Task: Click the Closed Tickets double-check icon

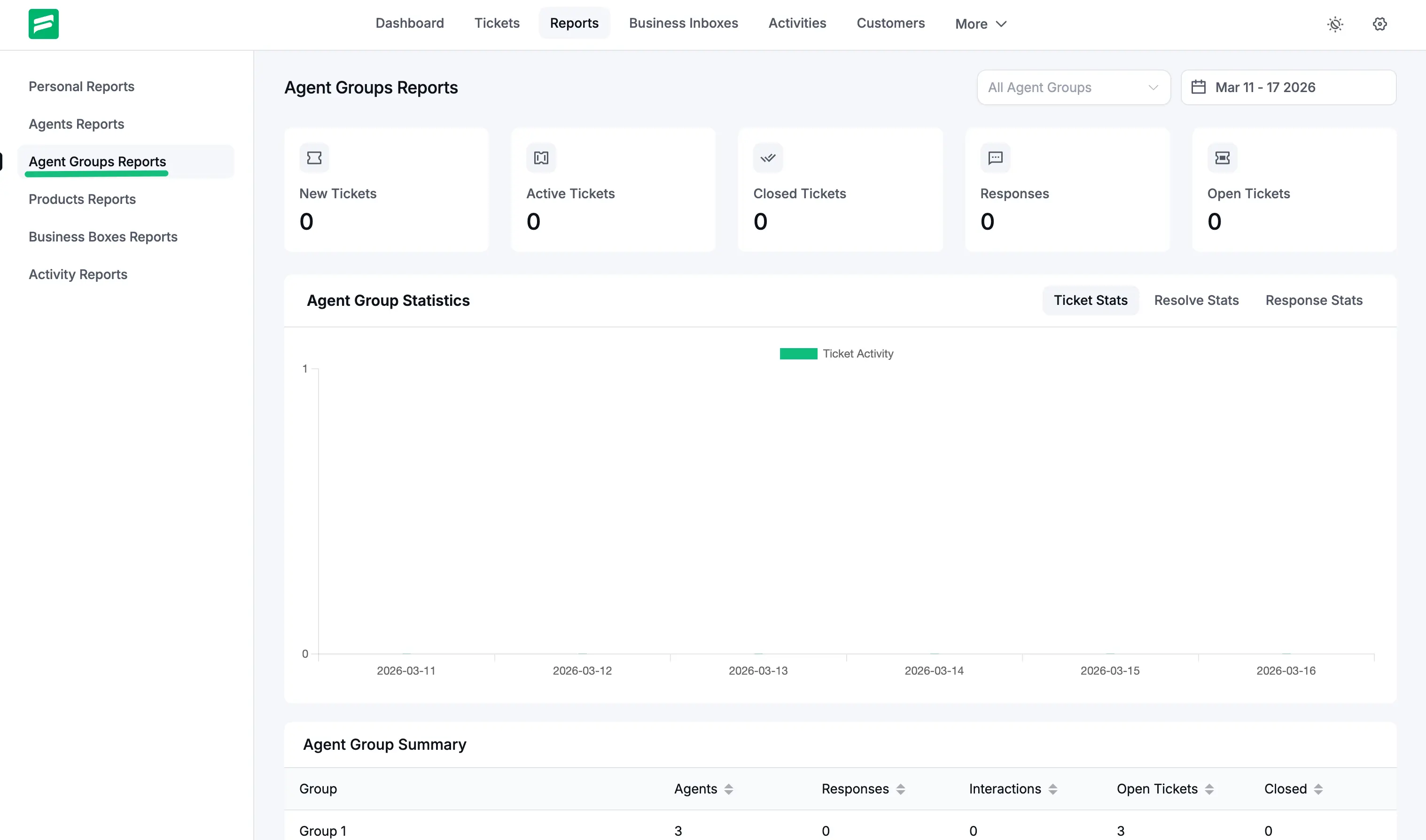Action: [x=768, y=158]
